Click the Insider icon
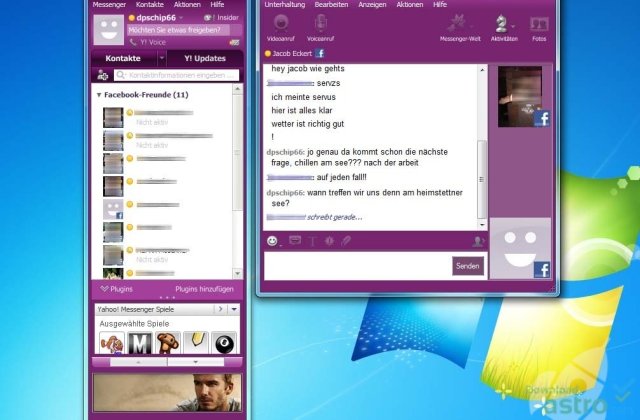This screenshot has width=640, height=420. click(x=208, y=18)
